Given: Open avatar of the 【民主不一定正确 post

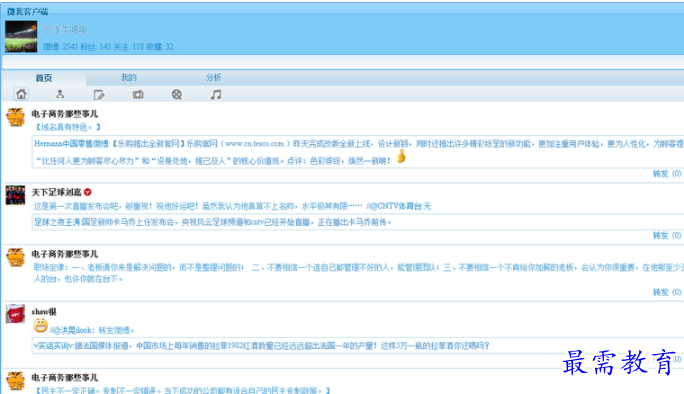Looking at the screenshot, I should coord(15,381).
